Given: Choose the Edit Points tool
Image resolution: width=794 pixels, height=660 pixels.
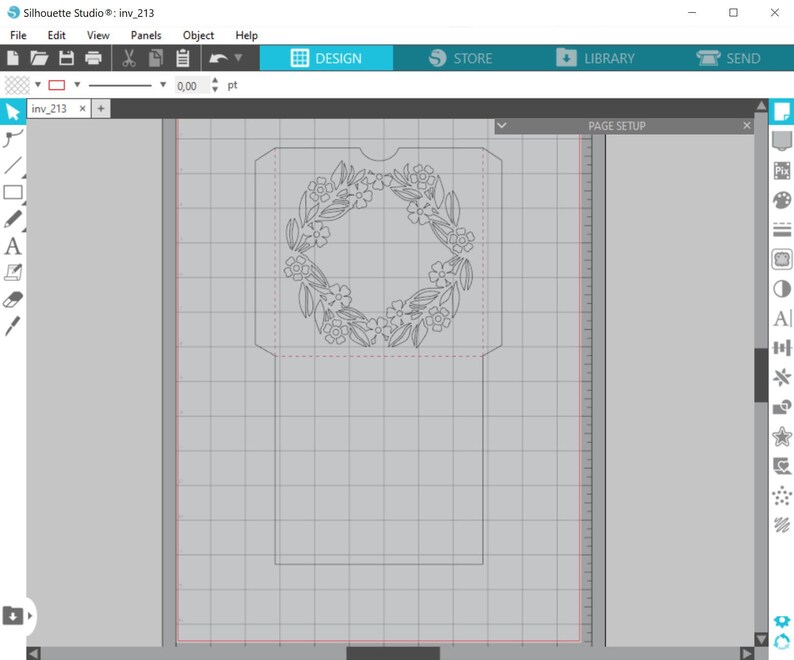Looking at the screenshot, I should click(x=13, y=138).
